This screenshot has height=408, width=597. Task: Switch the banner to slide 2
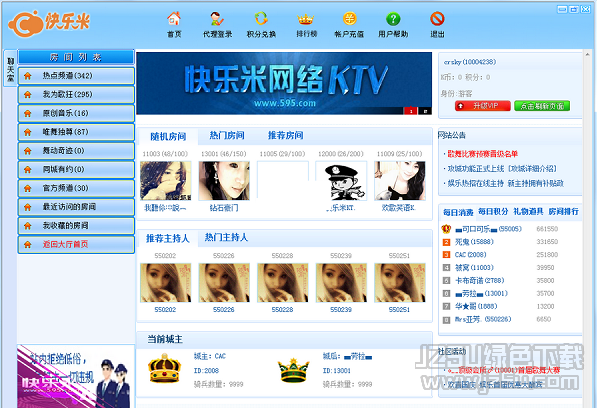click(x=425, y=111)
